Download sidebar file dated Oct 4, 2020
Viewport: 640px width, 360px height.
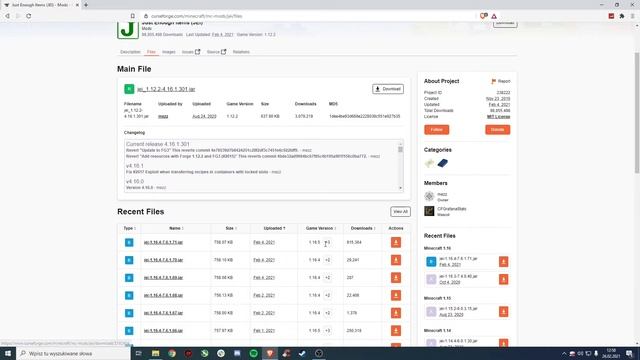pos(503,279)
